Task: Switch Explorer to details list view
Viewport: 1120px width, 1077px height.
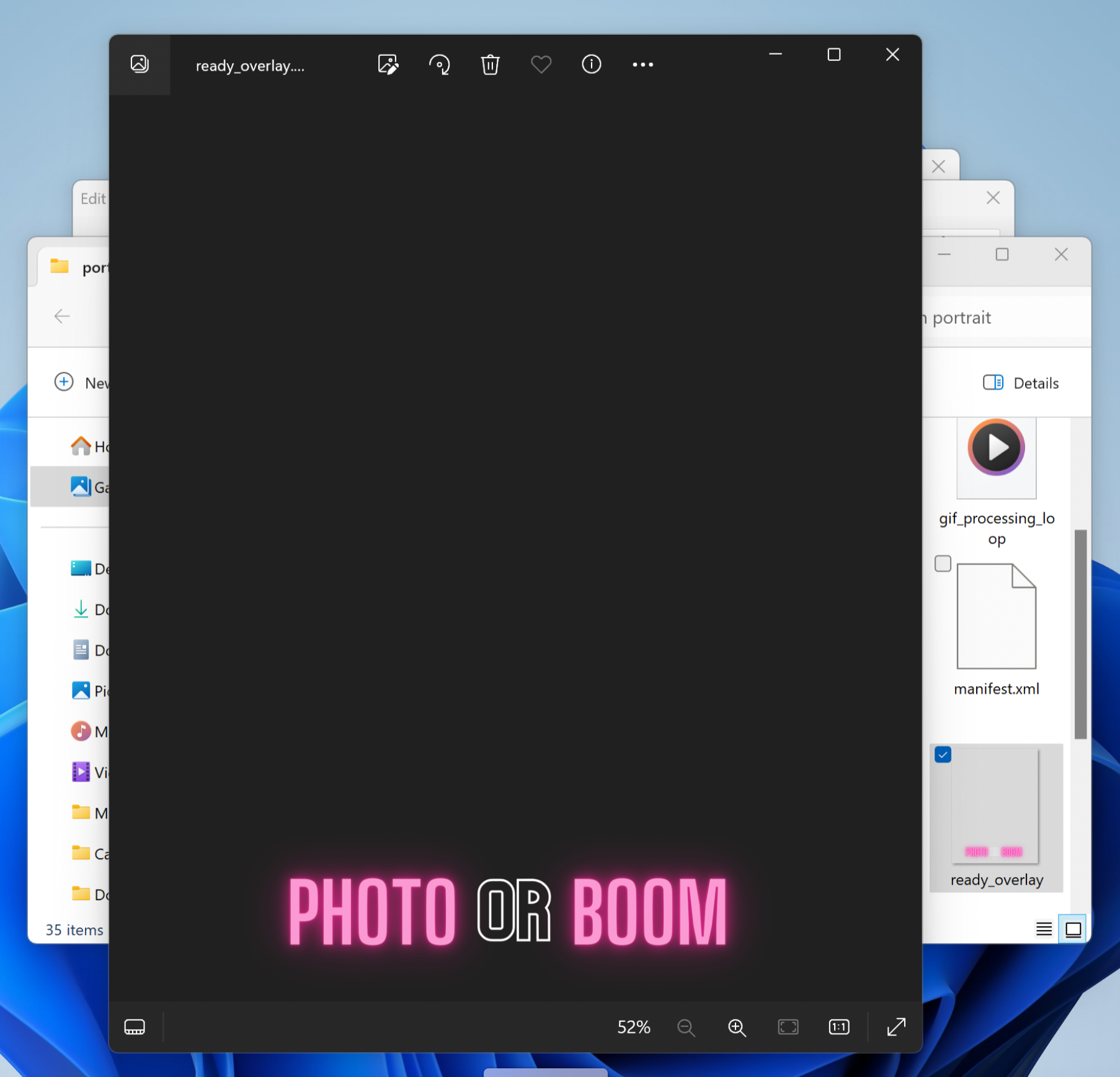Action: coord(1044,929)
